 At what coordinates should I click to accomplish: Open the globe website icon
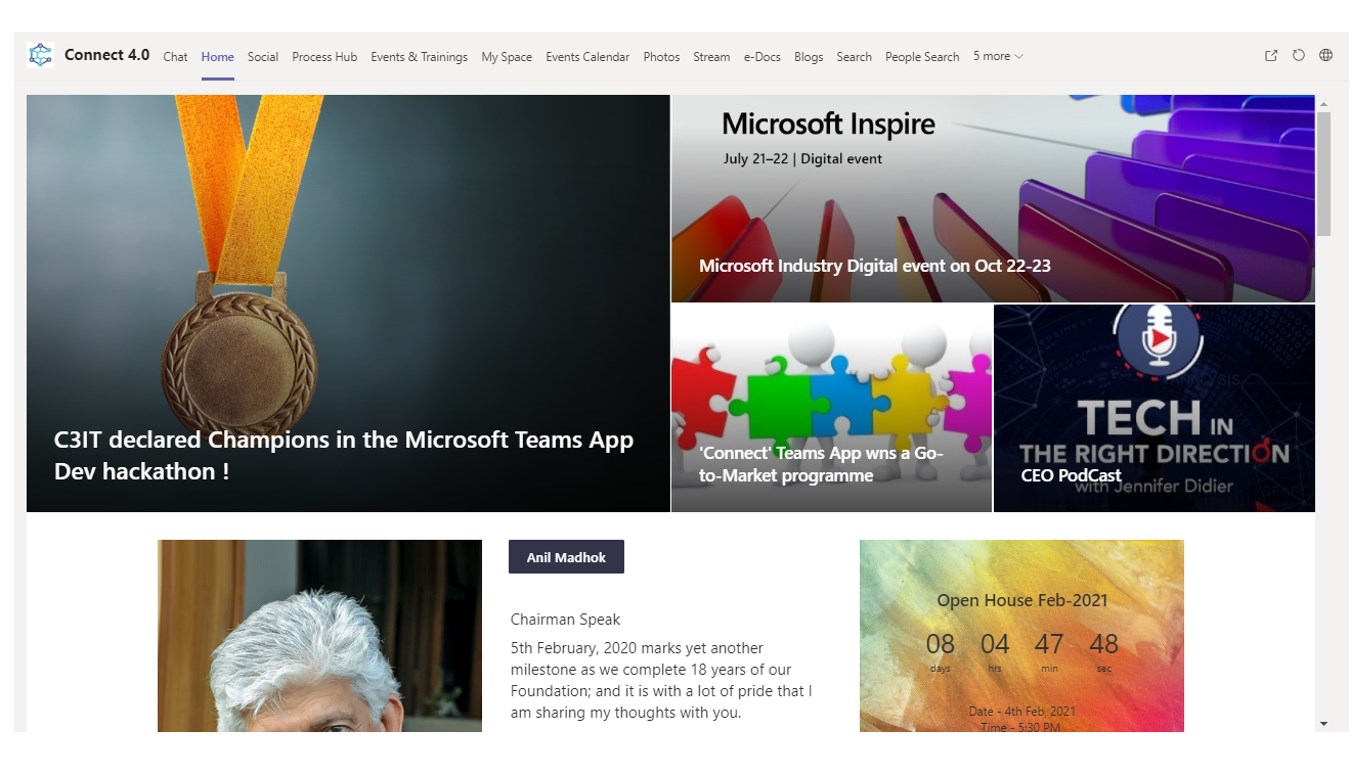coord(1326,56)
